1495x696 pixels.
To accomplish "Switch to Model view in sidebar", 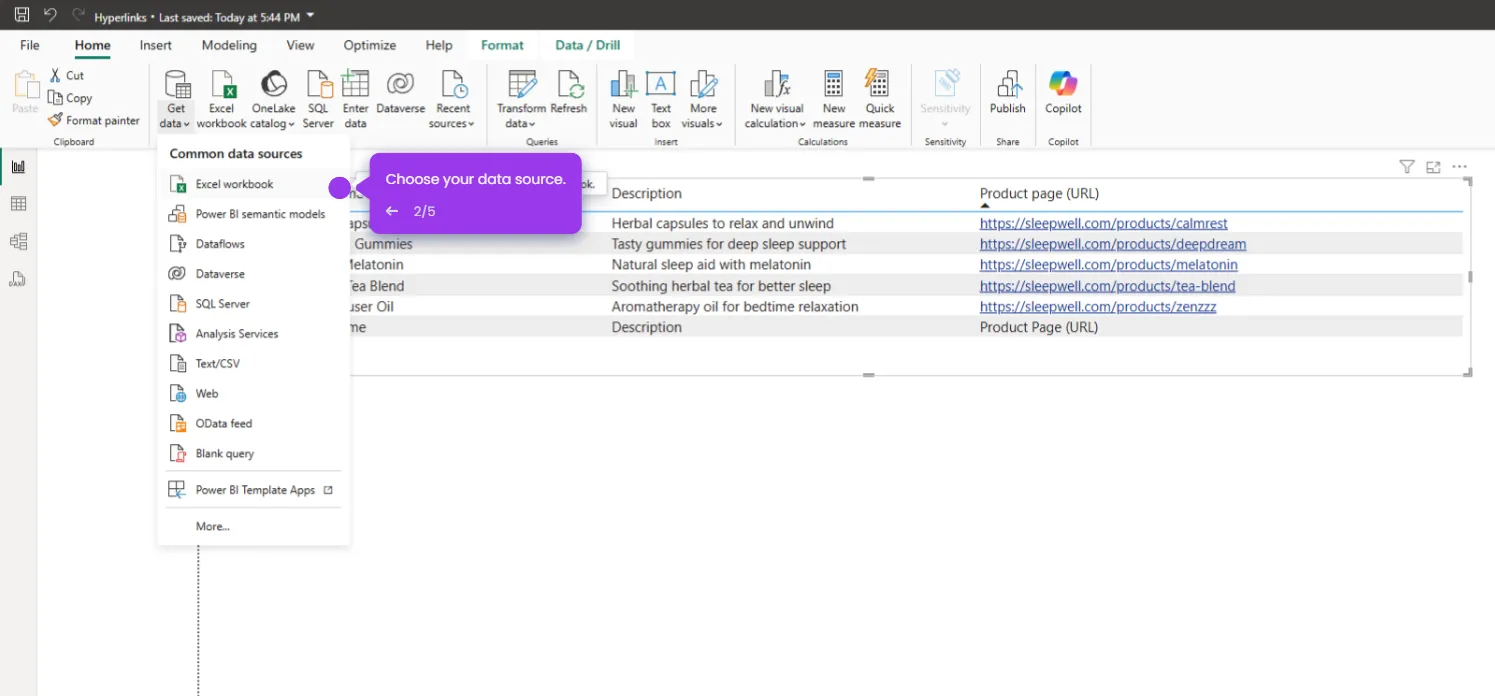I will click(x=18, y=241).
